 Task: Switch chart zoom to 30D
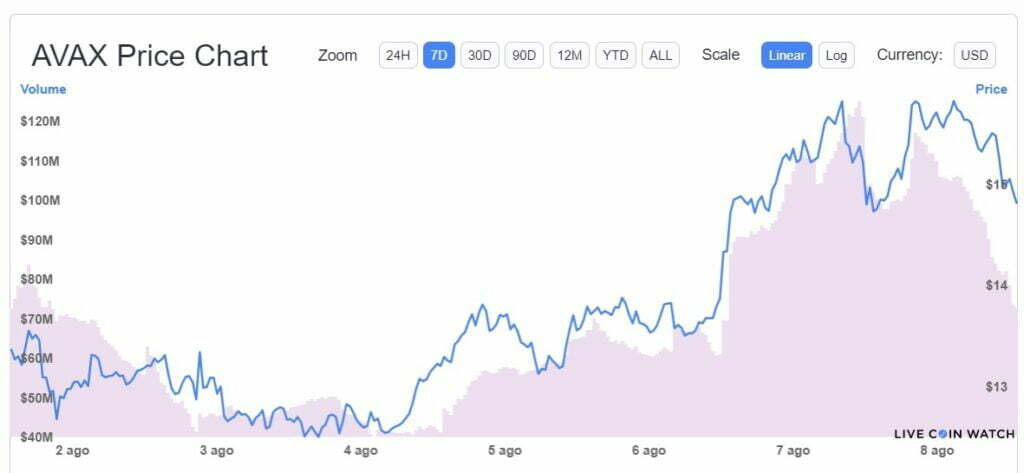pos(479,55)
